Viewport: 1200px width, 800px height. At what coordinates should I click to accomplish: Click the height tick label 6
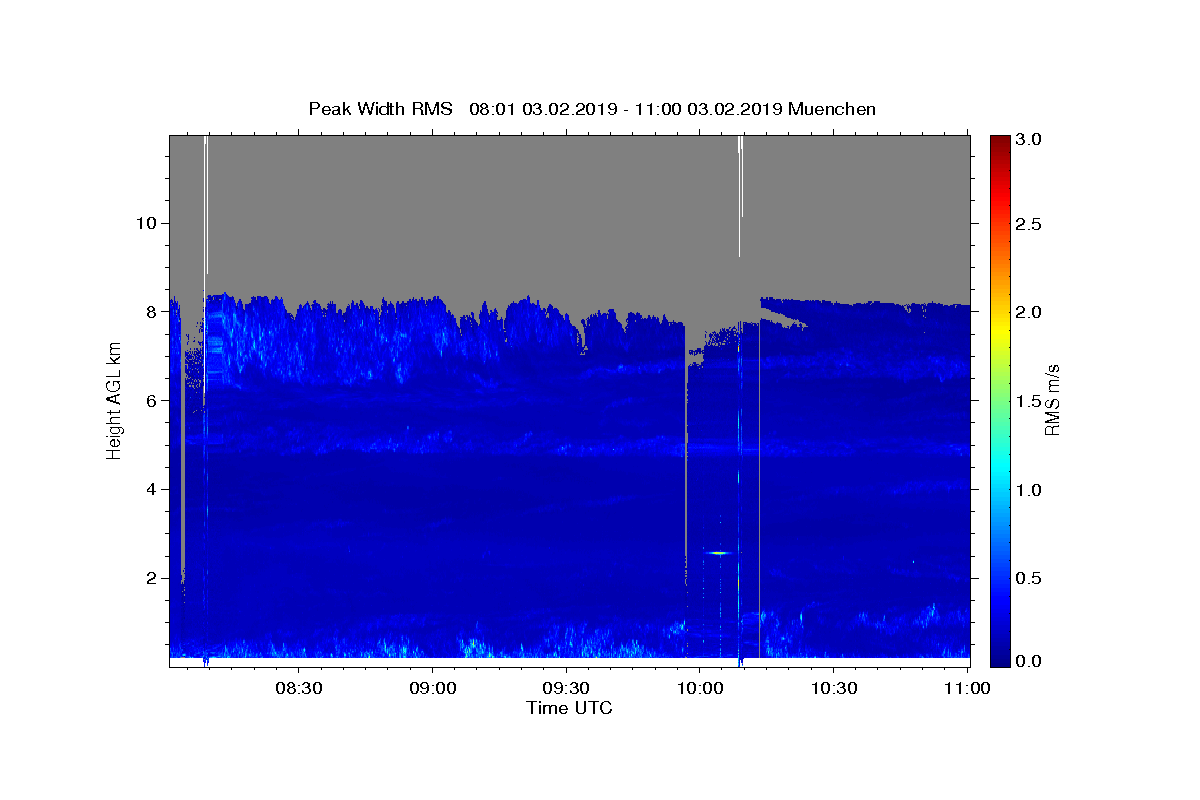[153, 401]
